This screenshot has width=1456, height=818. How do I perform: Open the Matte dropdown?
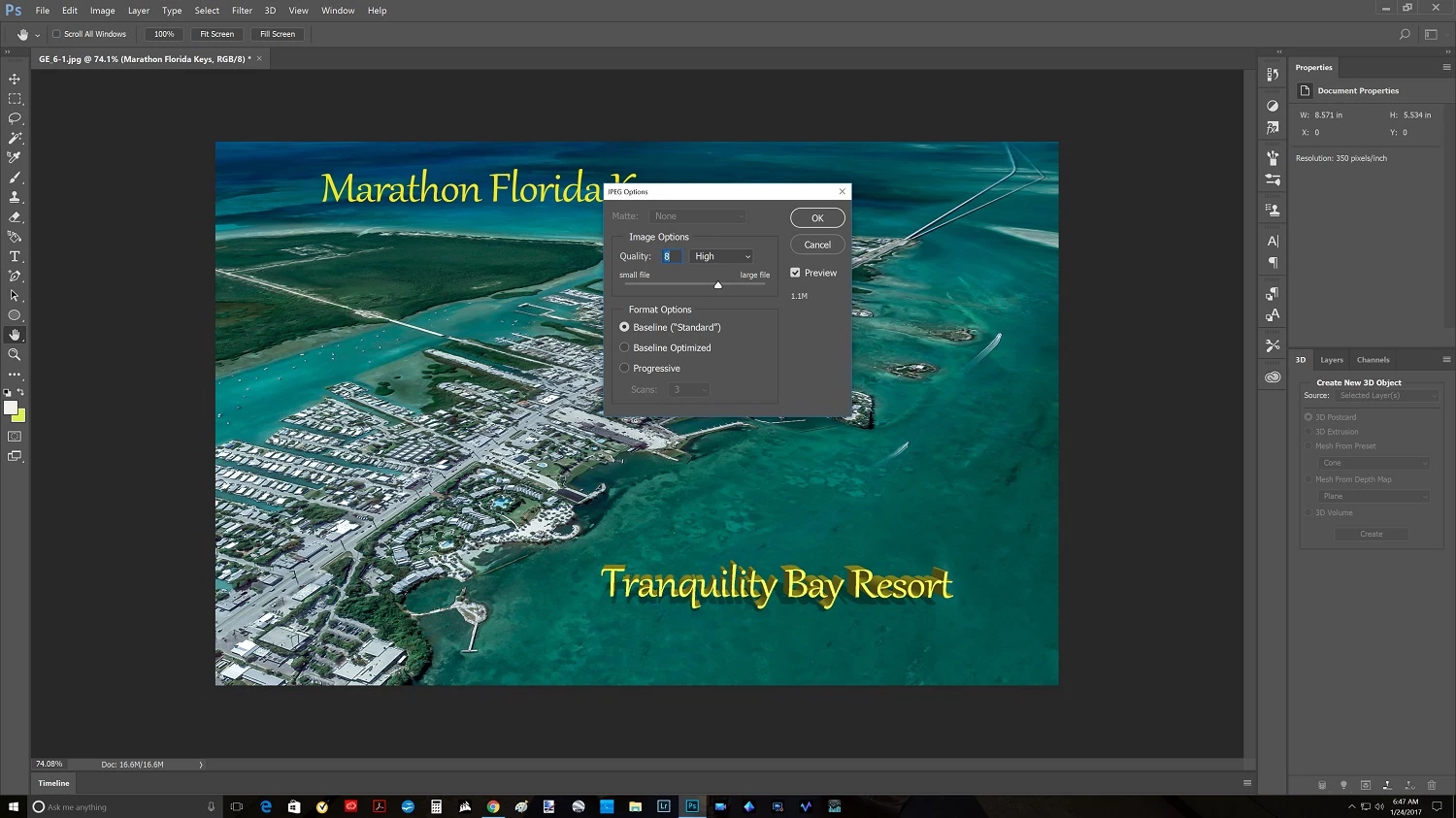click(x=697, y=216)
